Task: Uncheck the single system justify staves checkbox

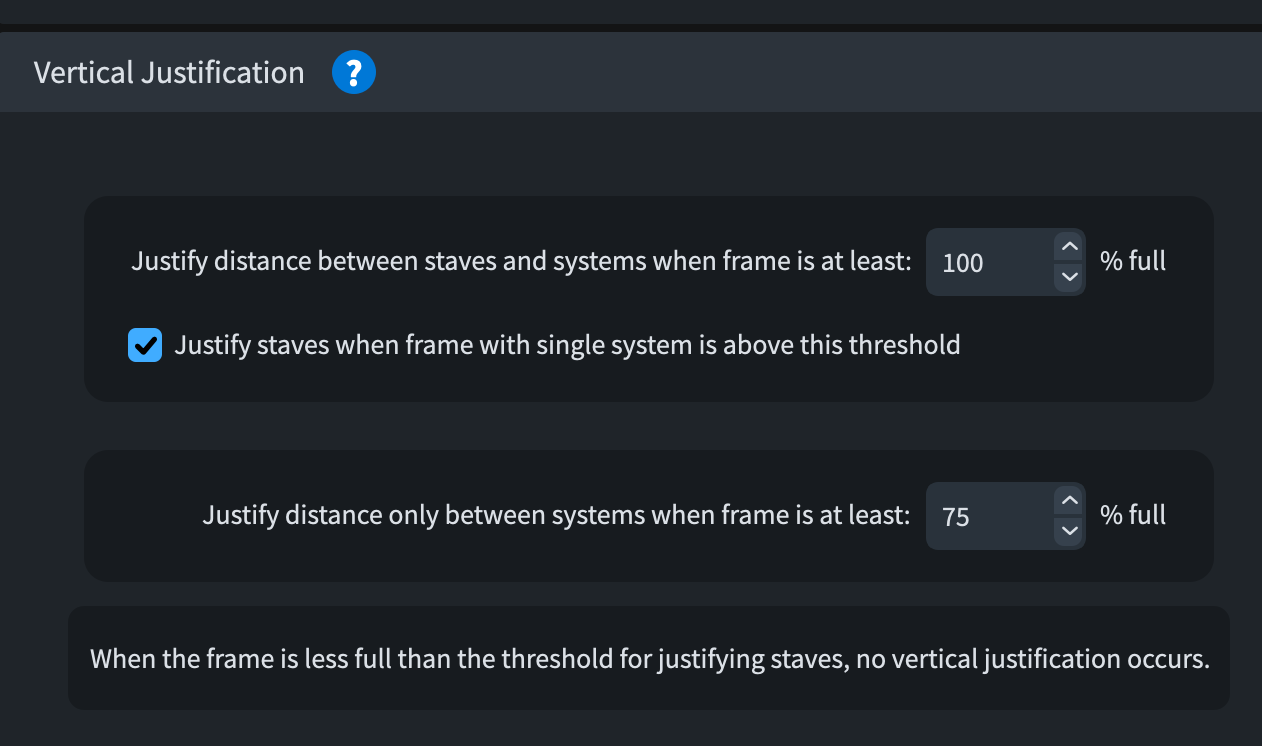Action: pos(145,346)
